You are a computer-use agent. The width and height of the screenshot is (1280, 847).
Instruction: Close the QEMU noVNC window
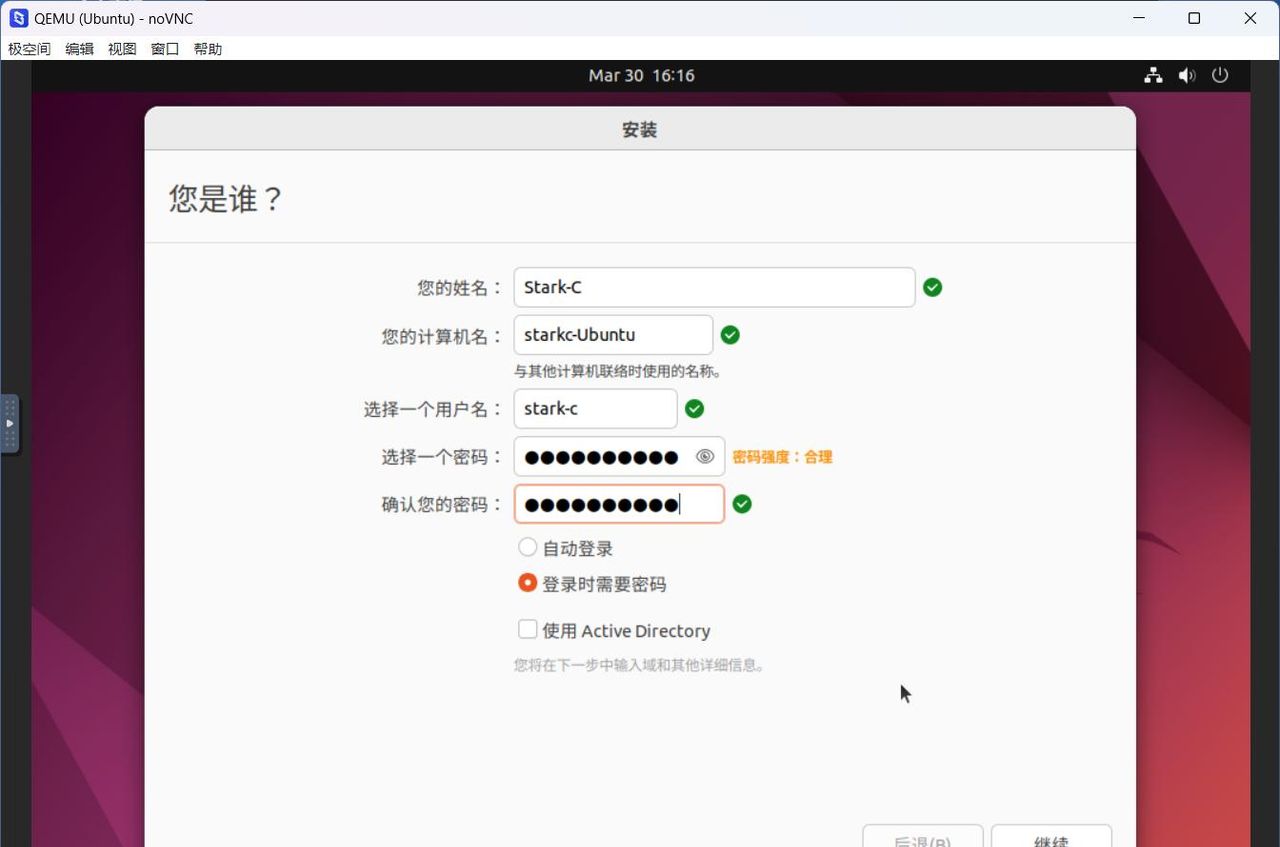coord(1250,18)
